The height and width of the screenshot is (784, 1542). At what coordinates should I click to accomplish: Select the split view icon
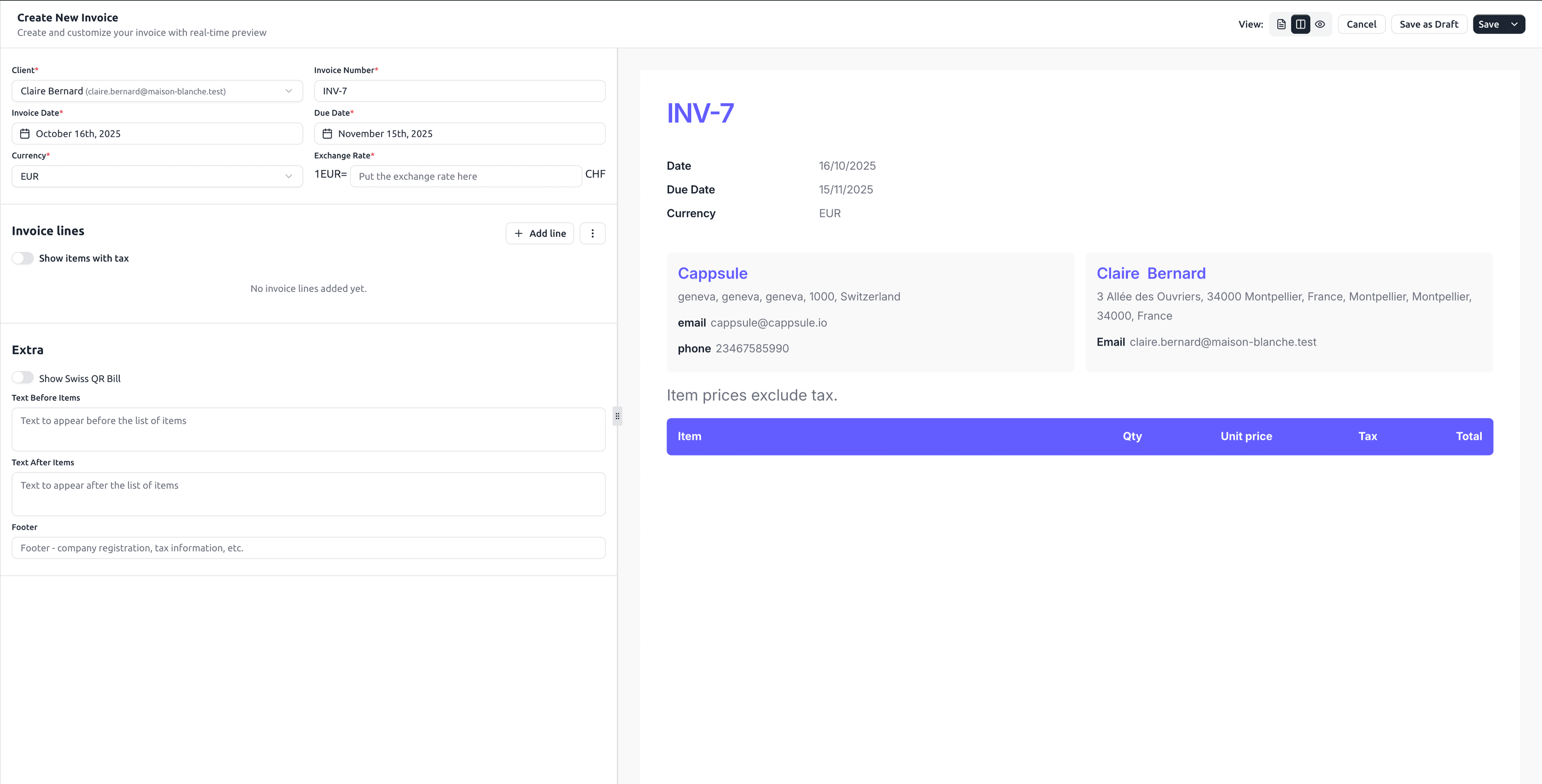coord(1300,24)
